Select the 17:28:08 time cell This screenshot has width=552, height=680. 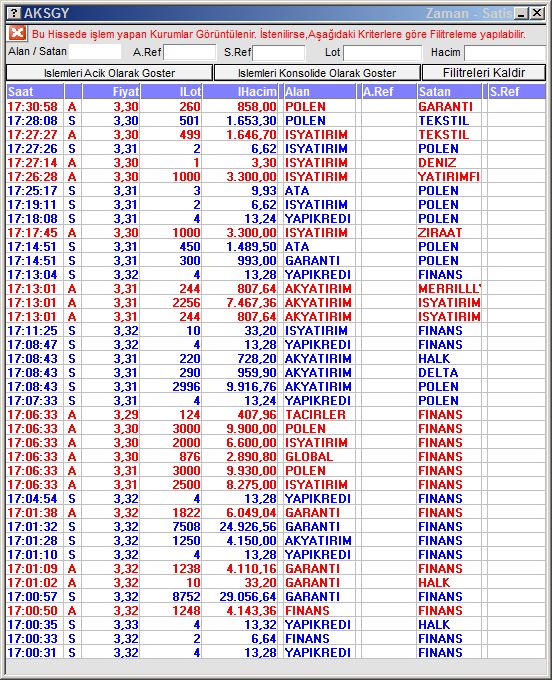click(x=33, y=121)
